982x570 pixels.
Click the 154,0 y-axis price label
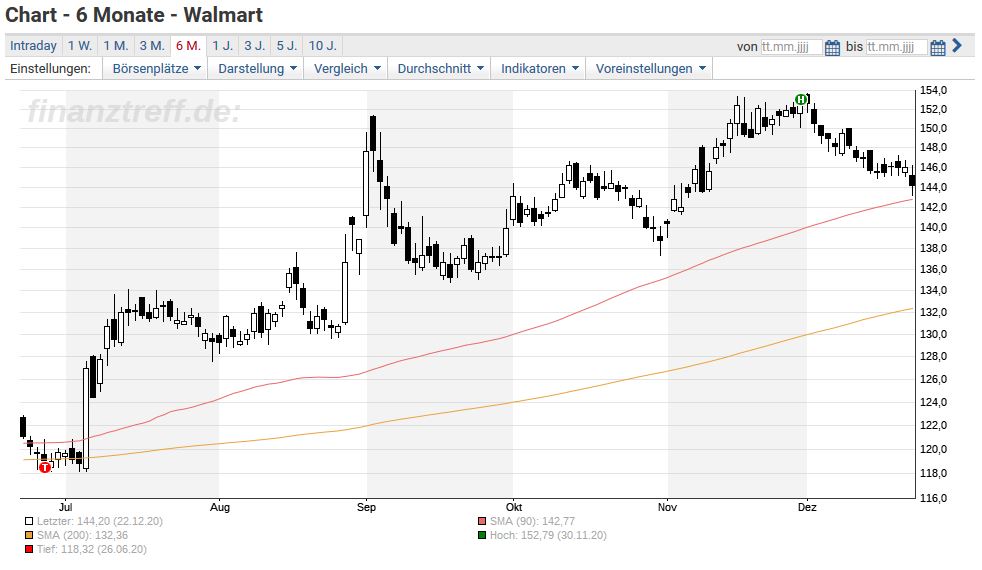tap(933, 90)
